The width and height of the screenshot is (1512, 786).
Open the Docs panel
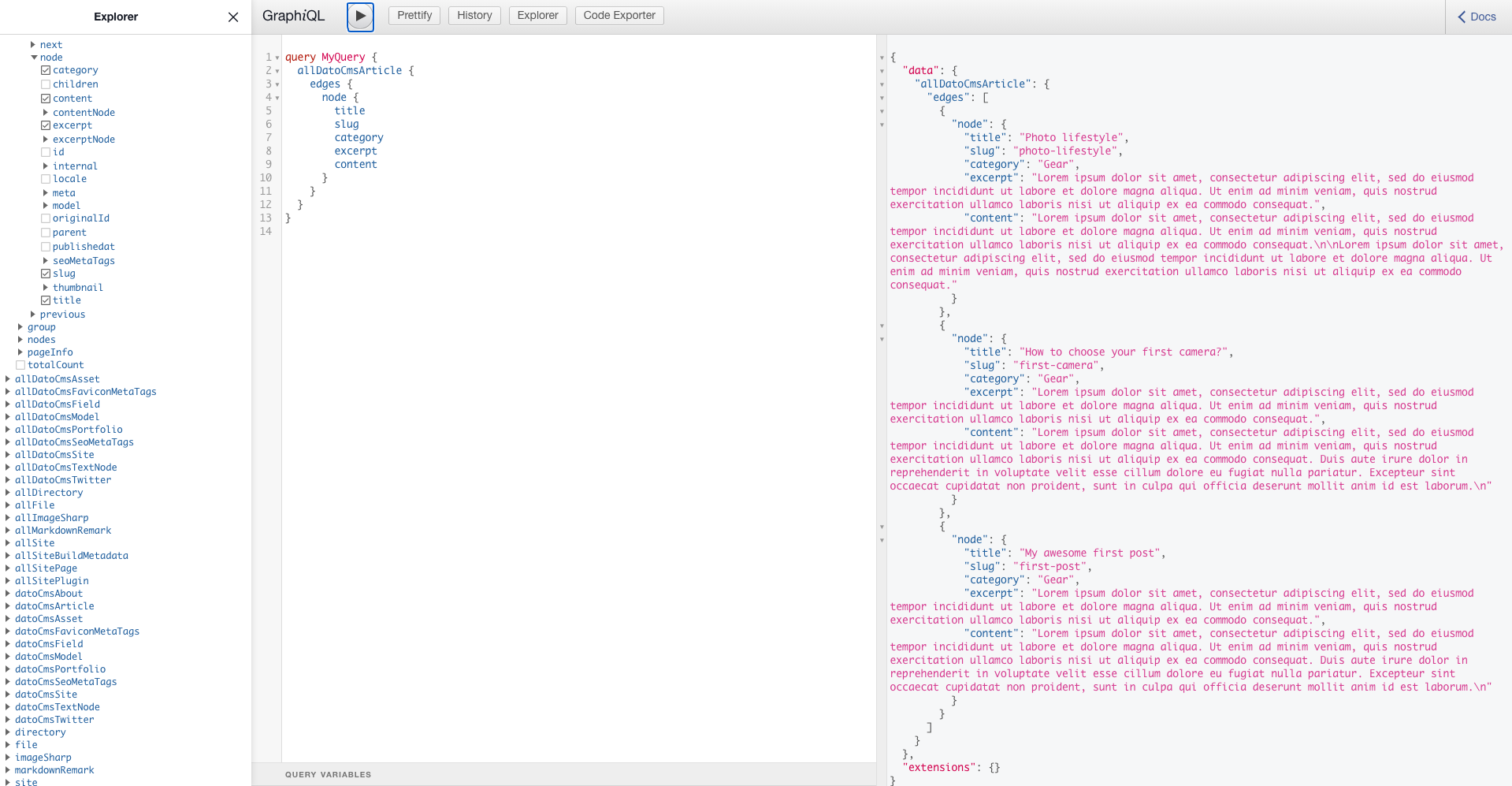coord(1477,17)
